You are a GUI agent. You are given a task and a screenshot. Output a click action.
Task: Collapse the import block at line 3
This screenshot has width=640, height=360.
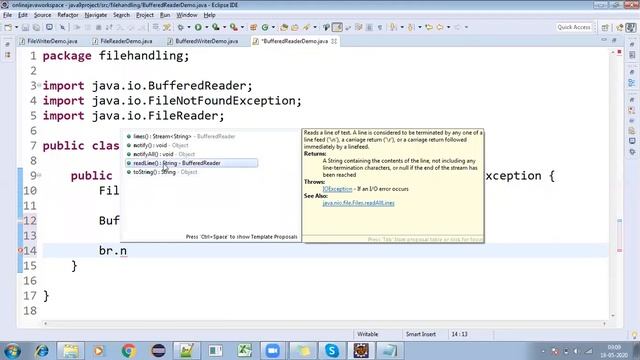[39, 85]
